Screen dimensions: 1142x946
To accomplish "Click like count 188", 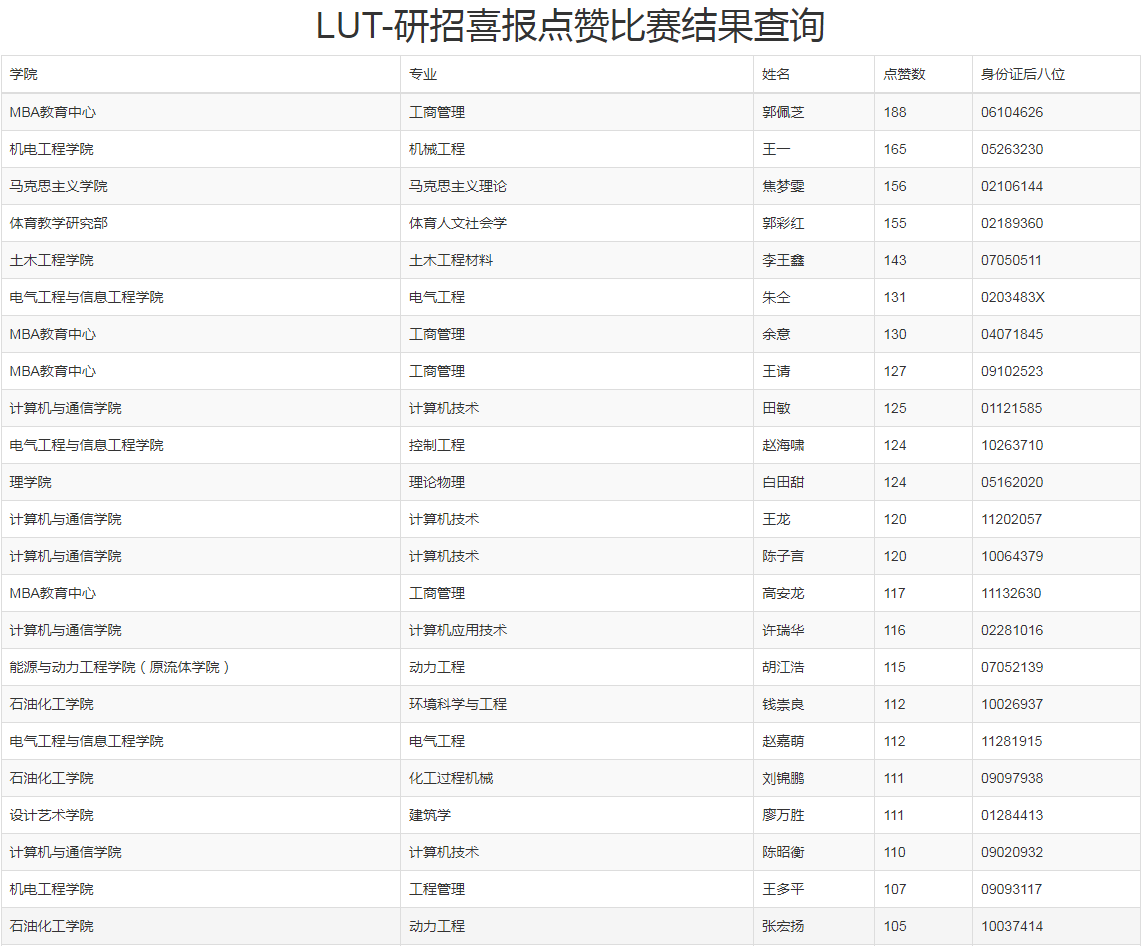I will click(x=894, y=112).
